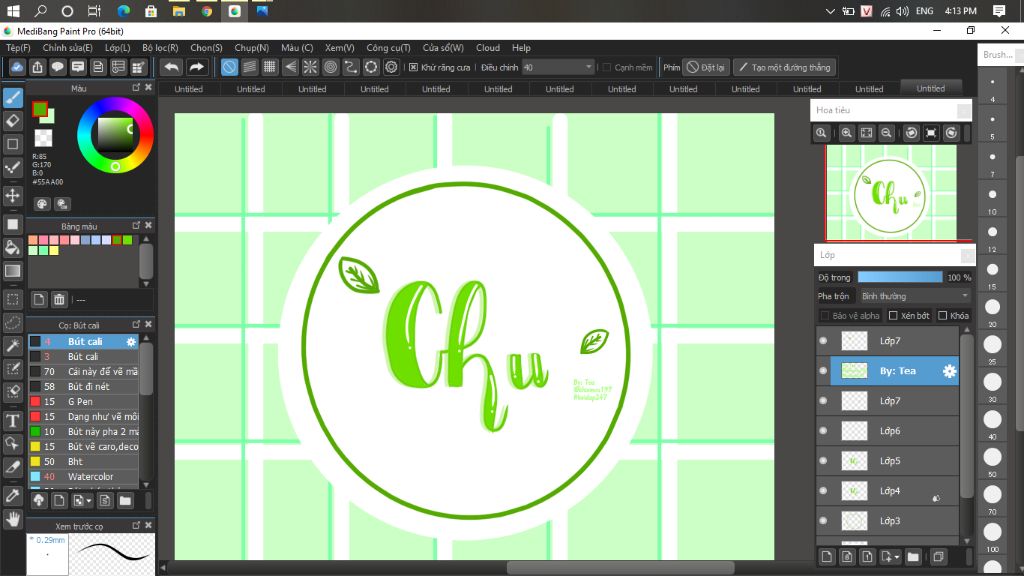Select the Brush tool in left toolbar
Screen dimensions: 1024x576
[x=12, y=97]
